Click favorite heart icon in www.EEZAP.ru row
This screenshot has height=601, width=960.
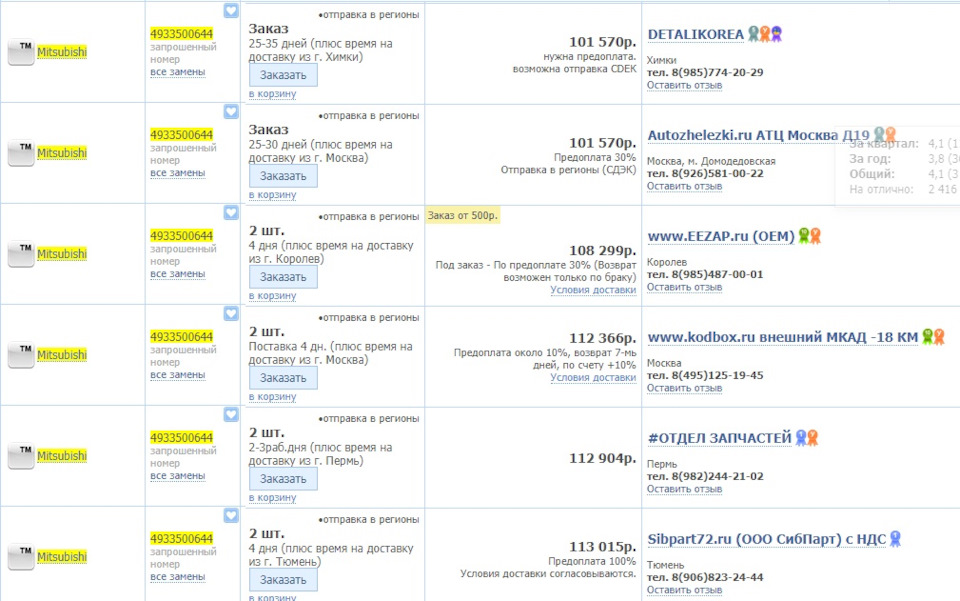click(231, 212)
